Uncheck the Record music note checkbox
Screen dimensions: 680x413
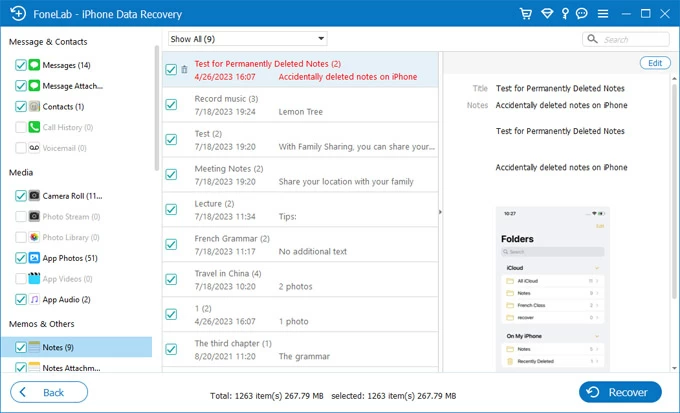click(x=171, y=105)
